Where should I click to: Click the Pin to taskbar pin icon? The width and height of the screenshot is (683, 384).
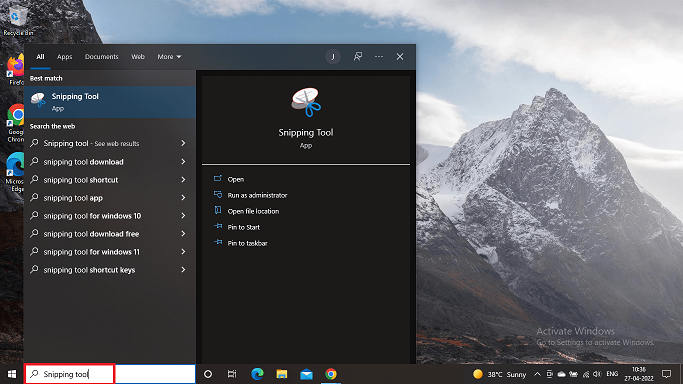(218, 242)
